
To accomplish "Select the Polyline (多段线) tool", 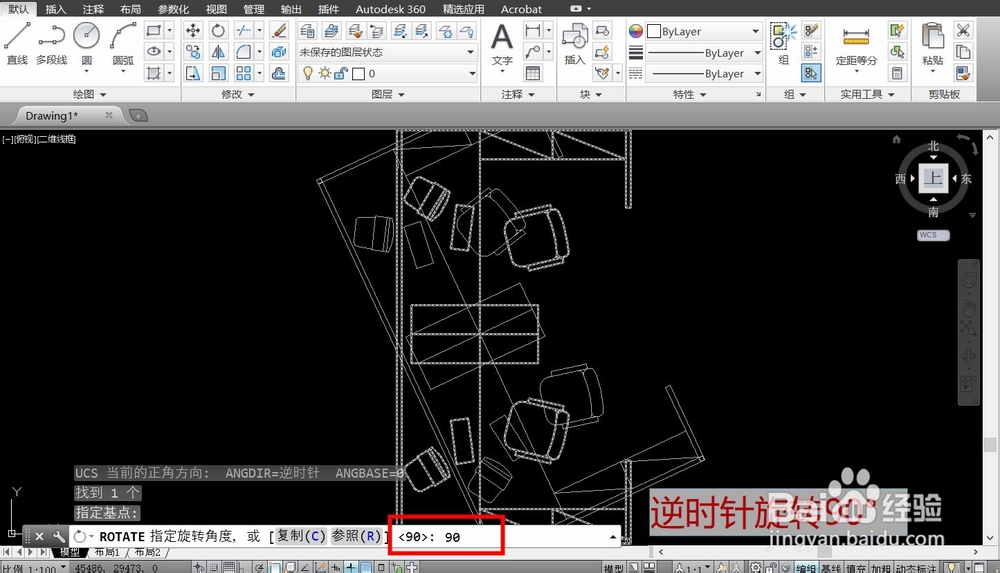I will (x=52, y=43).
